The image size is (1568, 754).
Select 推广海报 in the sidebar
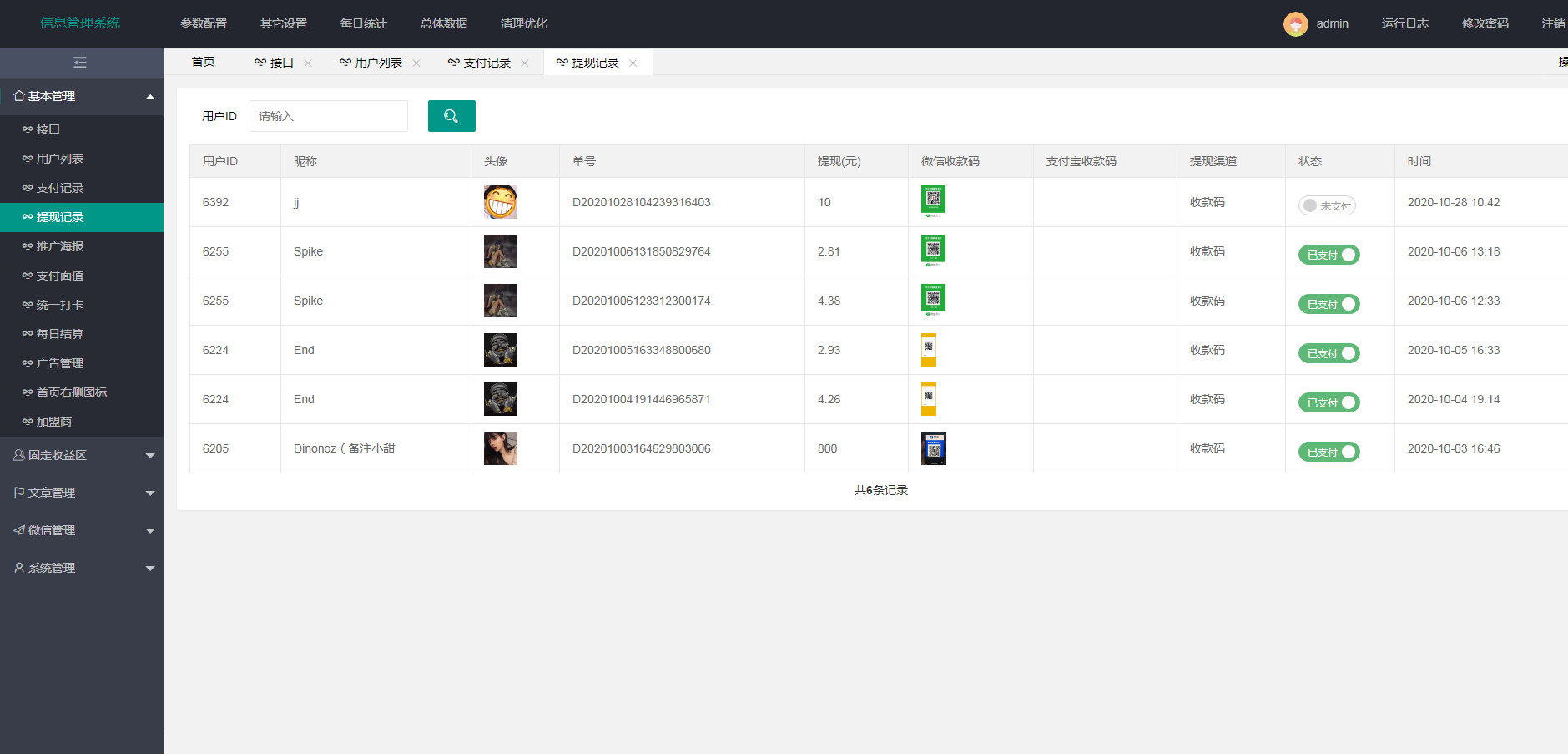pyautogui.click(x=82, y=246)
